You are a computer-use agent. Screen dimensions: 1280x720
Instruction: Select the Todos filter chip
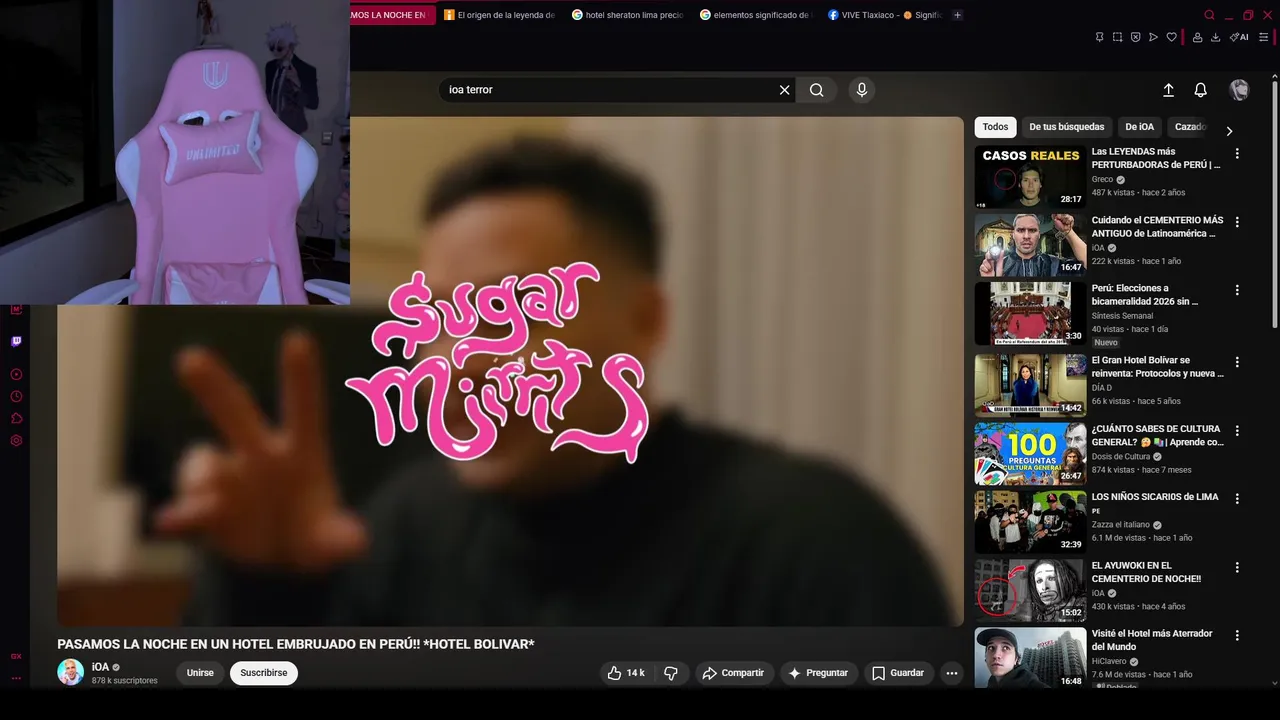(x=995, y=127)
